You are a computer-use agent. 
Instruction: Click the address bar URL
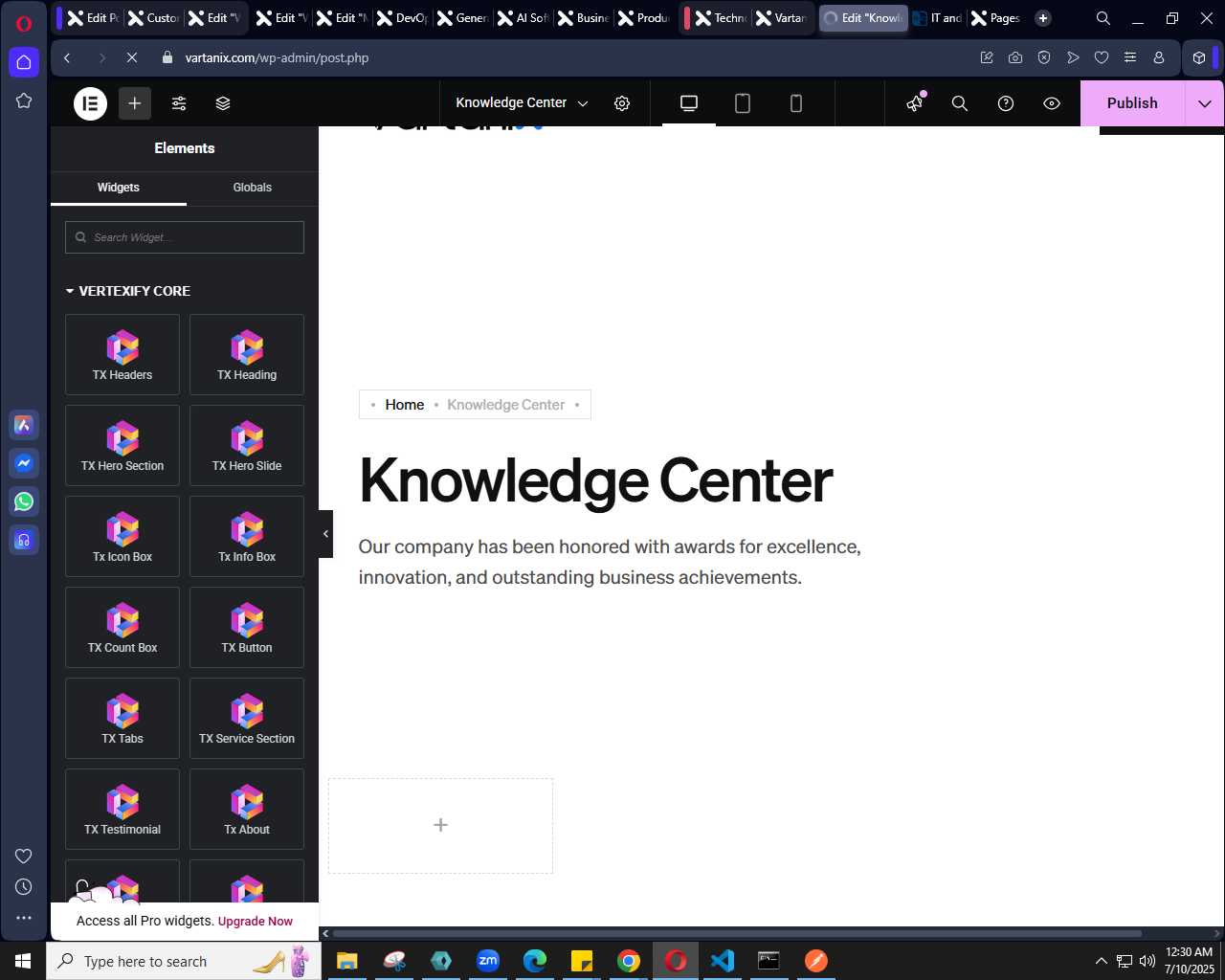pos(277,57)
